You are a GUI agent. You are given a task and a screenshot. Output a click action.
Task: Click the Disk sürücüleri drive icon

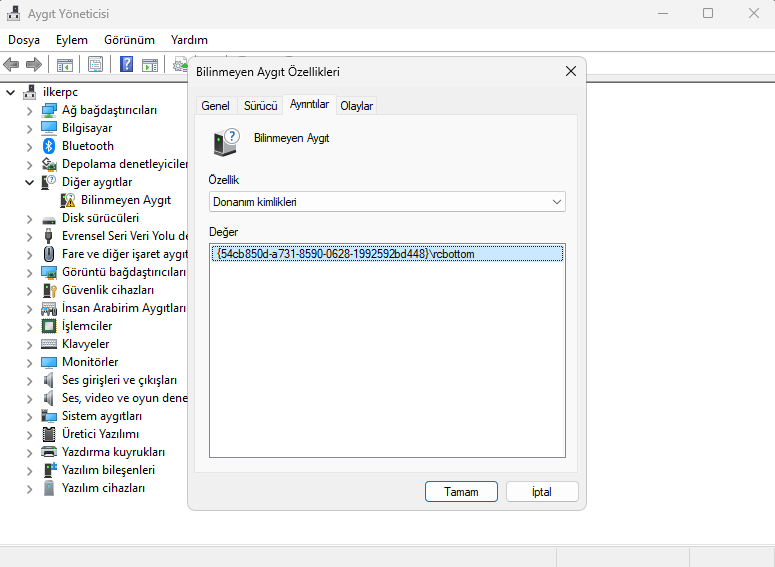click(x=49, y=219)
